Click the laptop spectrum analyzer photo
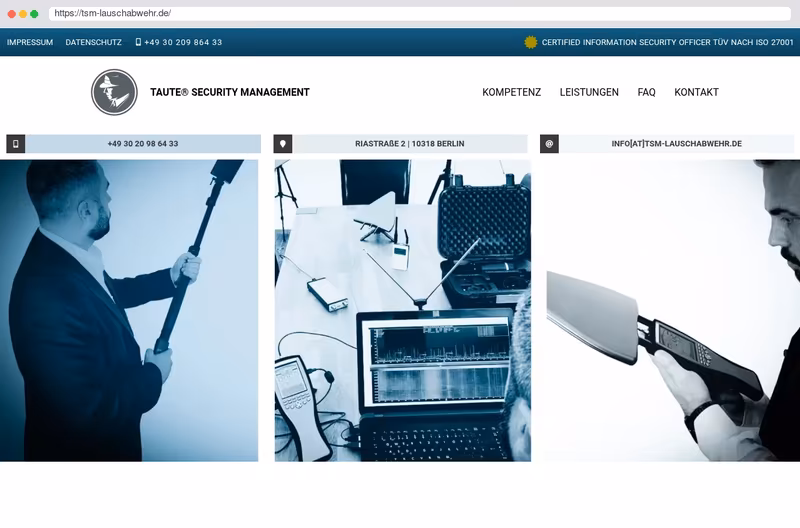800x528 pixels. coord(403,311)
